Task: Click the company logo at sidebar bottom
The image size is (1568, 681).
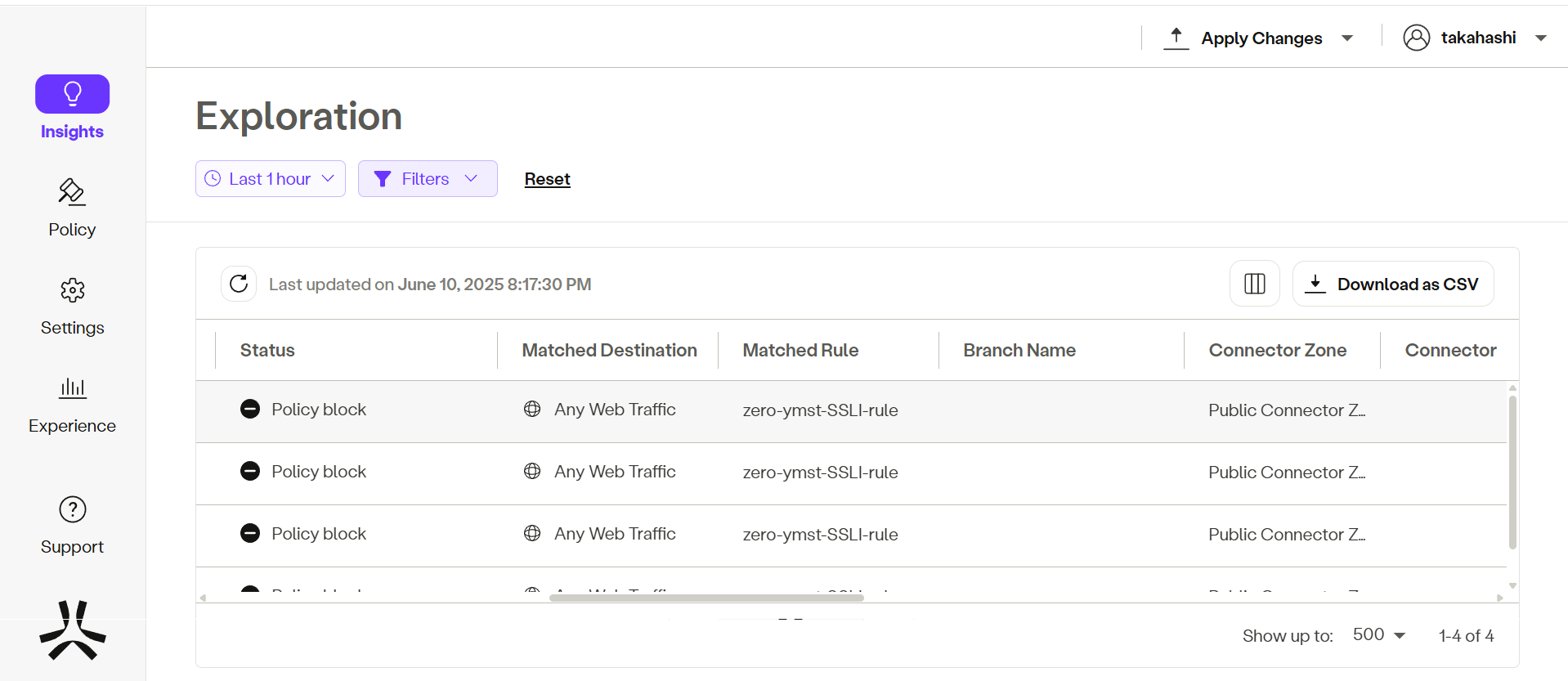Action: (72, 629)
